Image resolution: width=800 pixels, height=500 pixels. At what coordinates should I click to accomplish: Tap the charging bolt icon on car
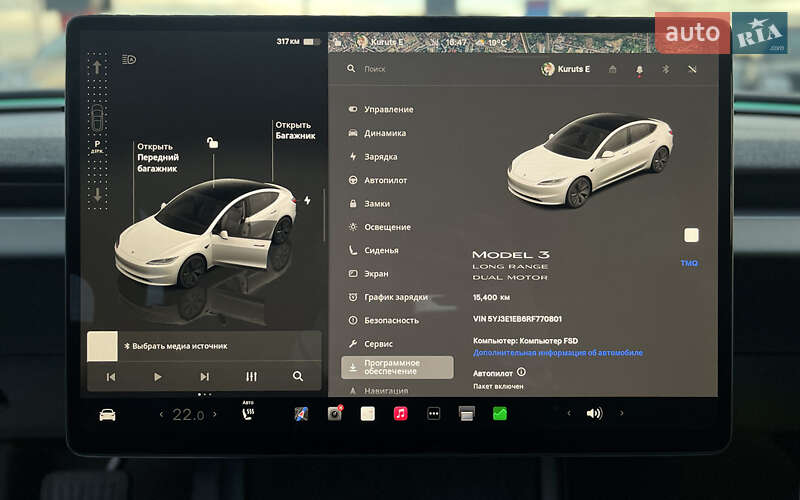pos(307,201)
